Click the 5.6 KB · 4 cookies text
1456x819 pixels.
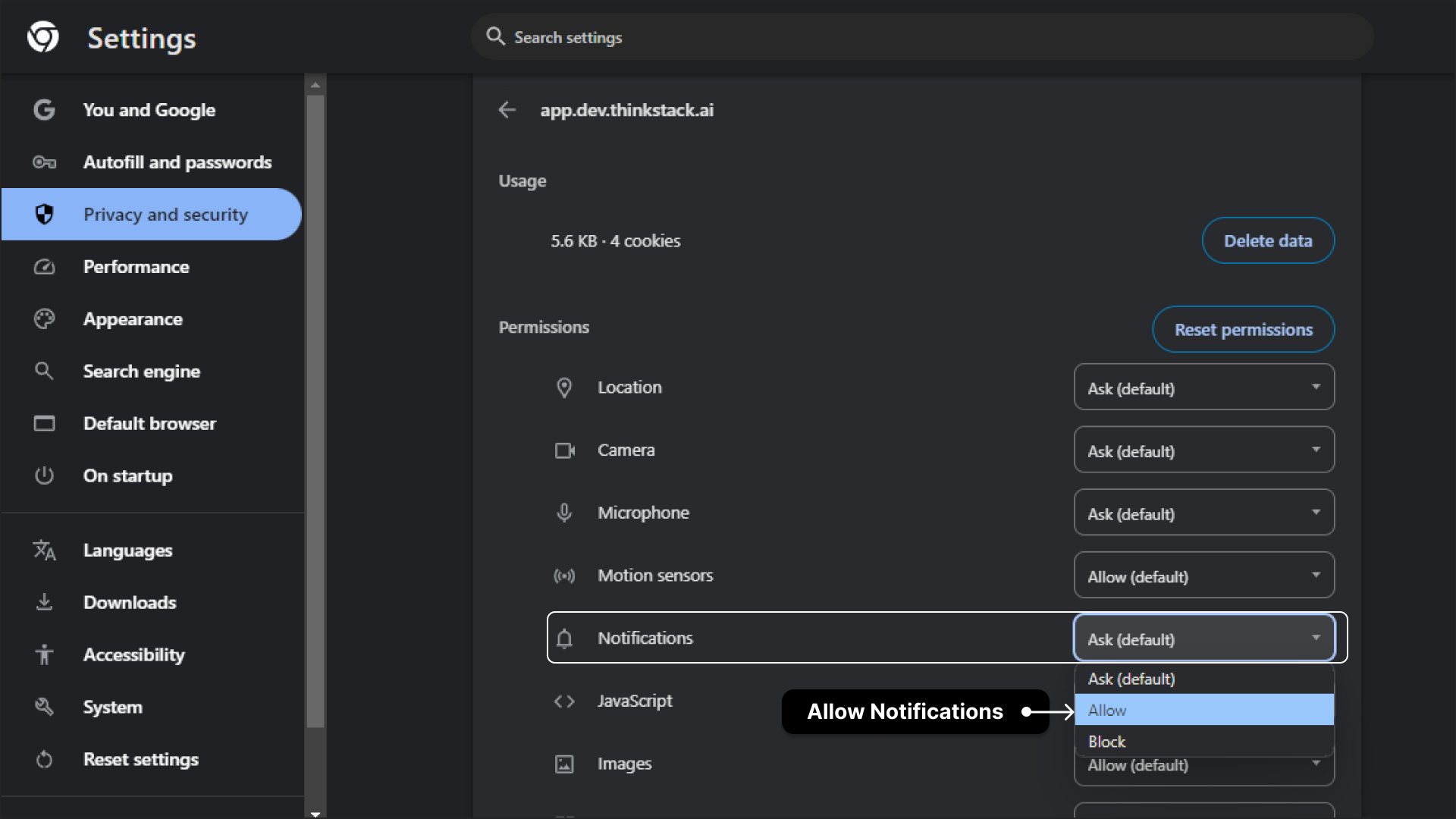pyautogui.click(x=616, y=241)
